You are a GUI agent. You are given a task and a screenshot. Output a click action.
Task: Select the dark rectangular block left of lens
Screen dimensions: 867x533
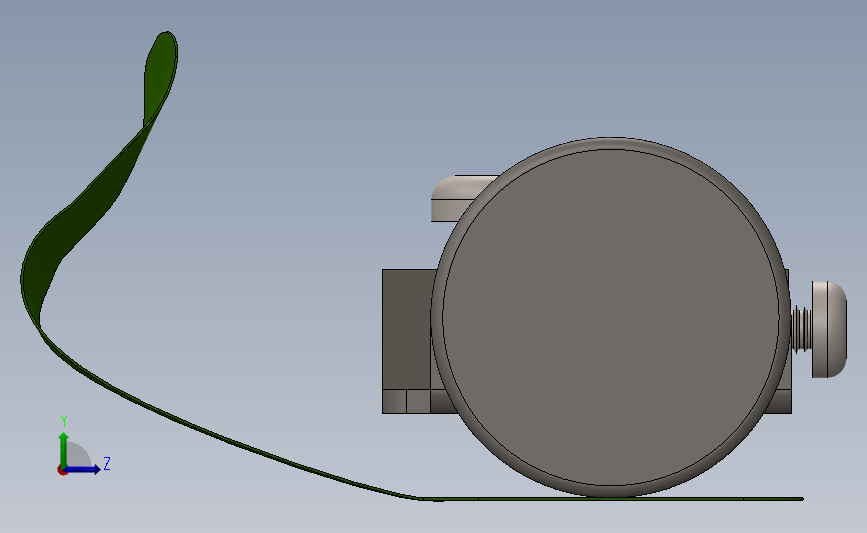[x=408, y=330]
